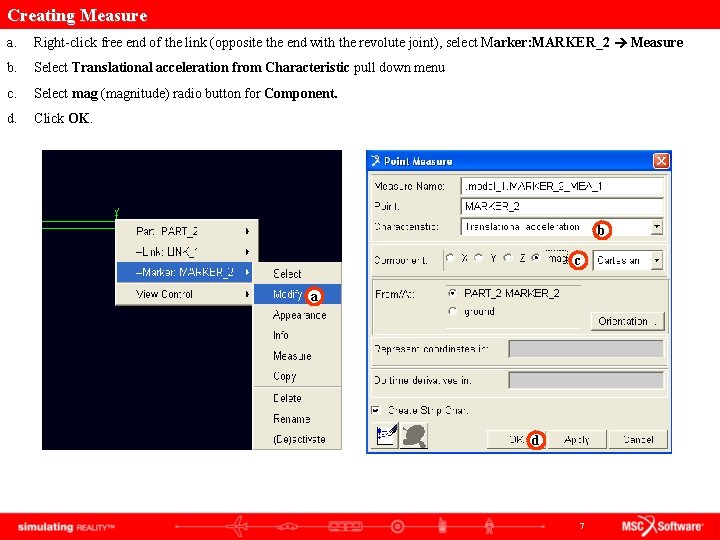Click the Point field containing MARKER_2
720x540 pixels.
(x=562, y=206)
